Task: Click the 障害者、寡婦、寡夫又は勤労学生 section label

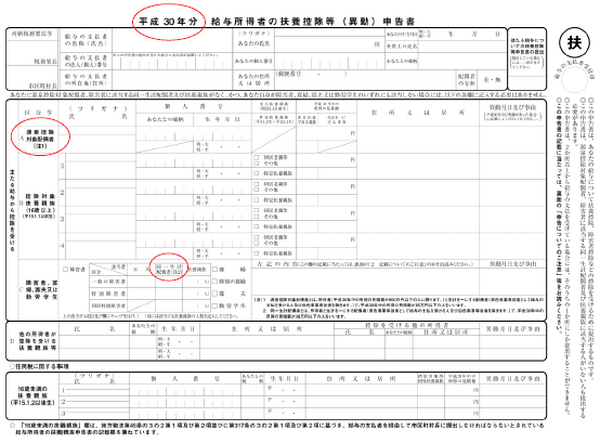Action: [41, 290]
